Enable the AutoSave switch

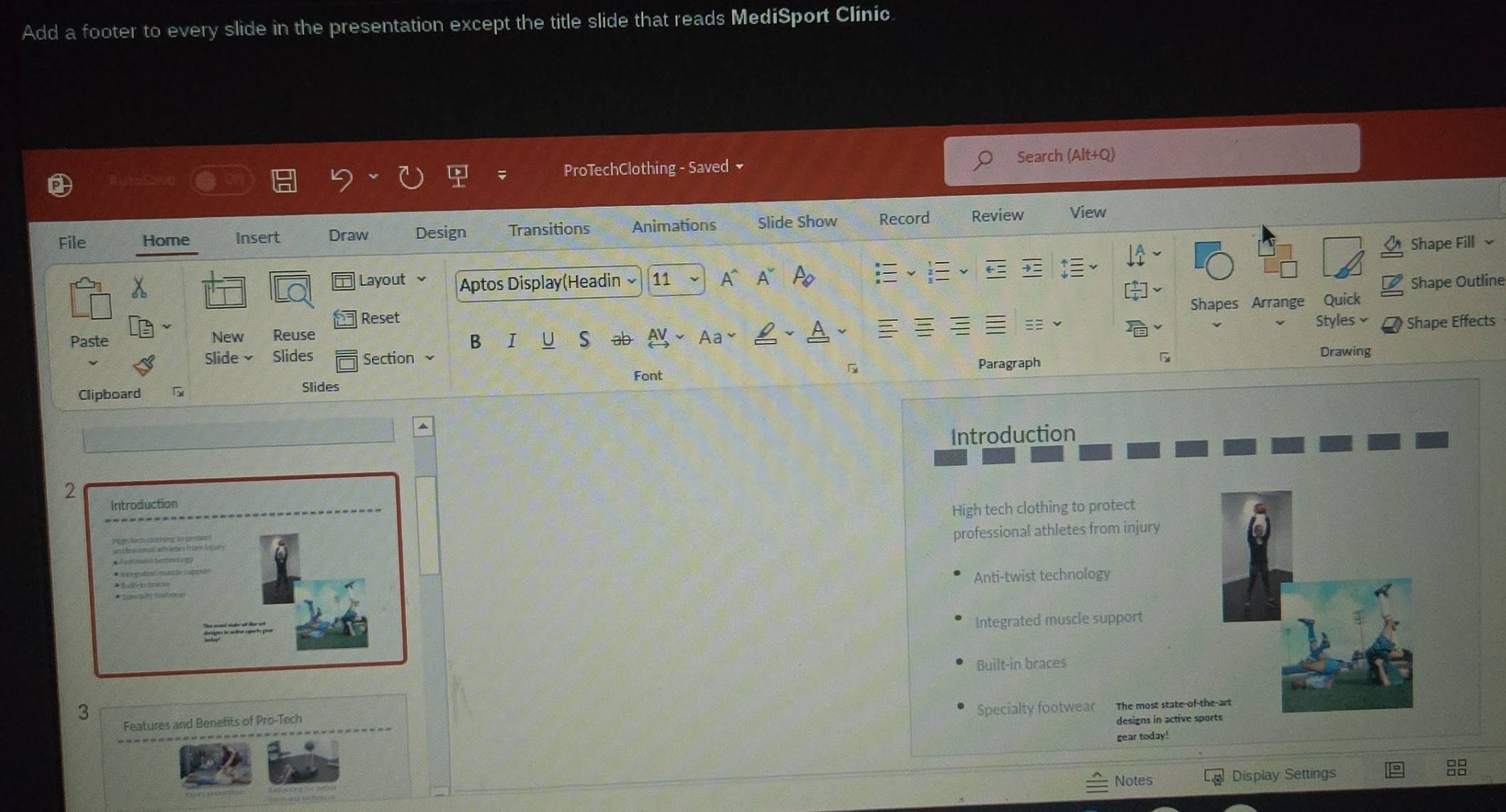click(x=221, y=179)
